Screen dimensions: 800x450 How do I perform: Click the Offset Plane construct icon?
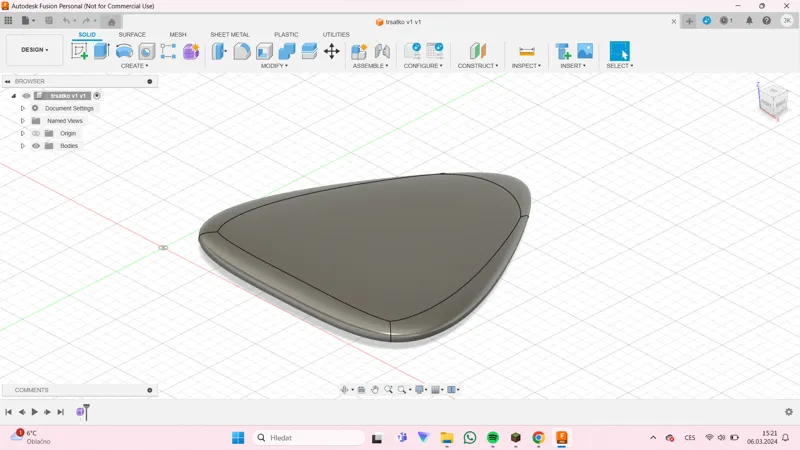[478, 51]
